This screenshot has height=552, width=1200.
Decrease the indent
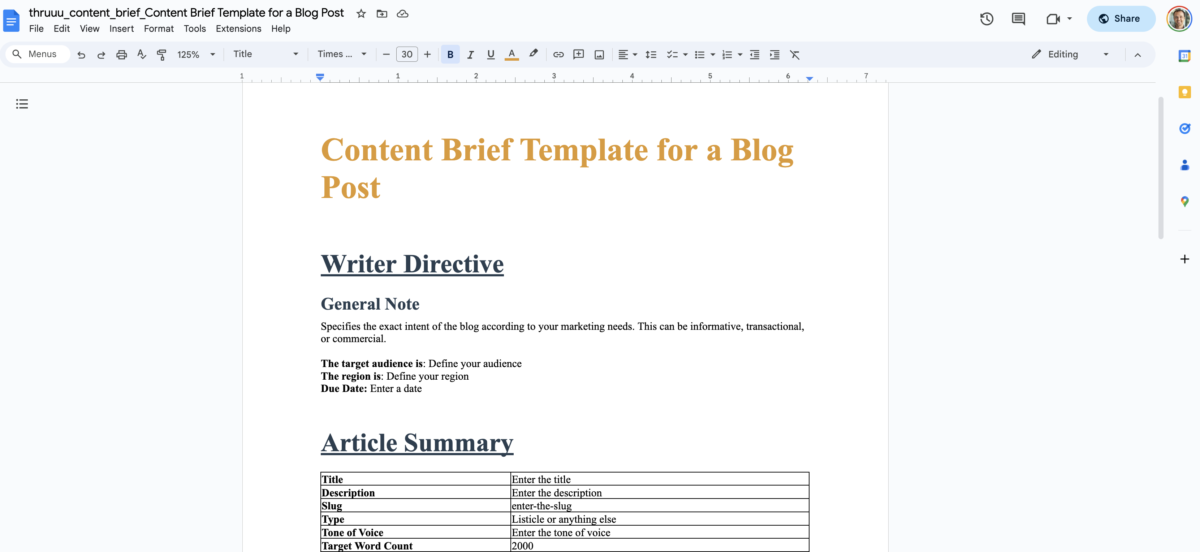click(x=754, y=54)
